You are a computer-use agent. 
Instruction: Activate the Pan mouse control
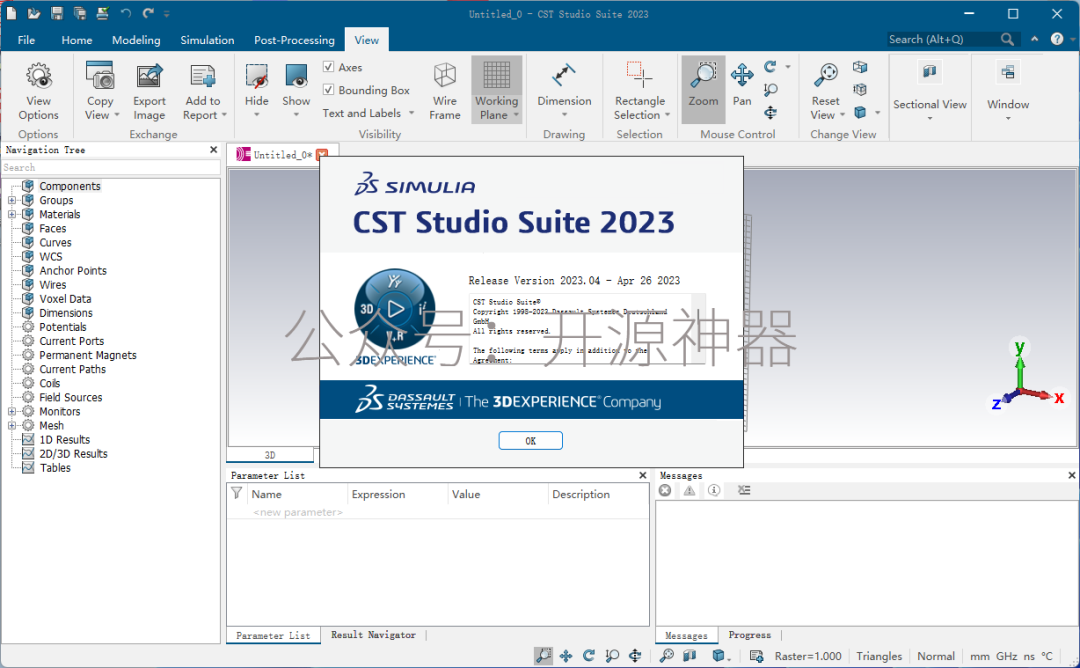(x=742, y=85)
